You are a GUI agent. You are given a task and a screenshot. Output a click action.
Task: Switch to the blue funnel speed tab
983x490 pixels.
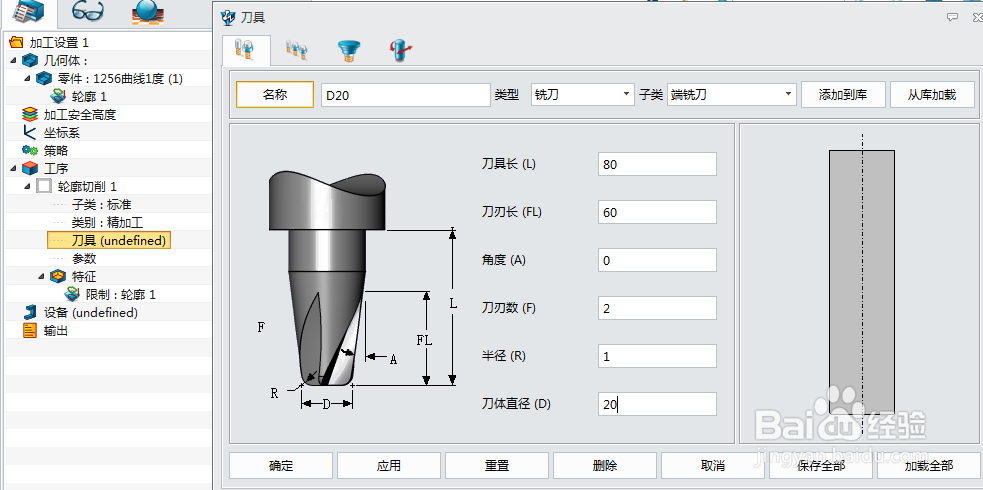click(348, 51)
